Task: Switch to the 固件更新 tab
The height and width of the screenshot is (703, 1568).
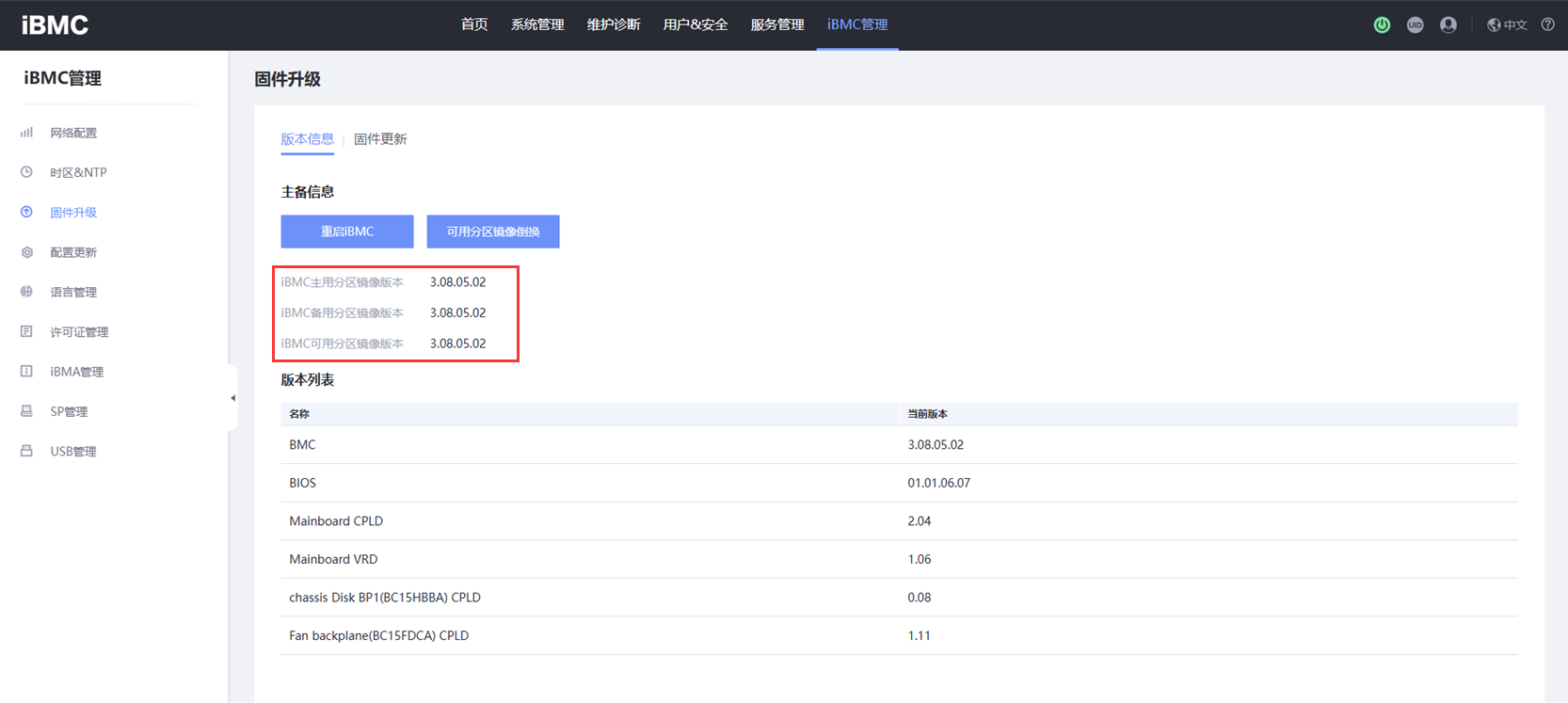Action: coord(380,139)
